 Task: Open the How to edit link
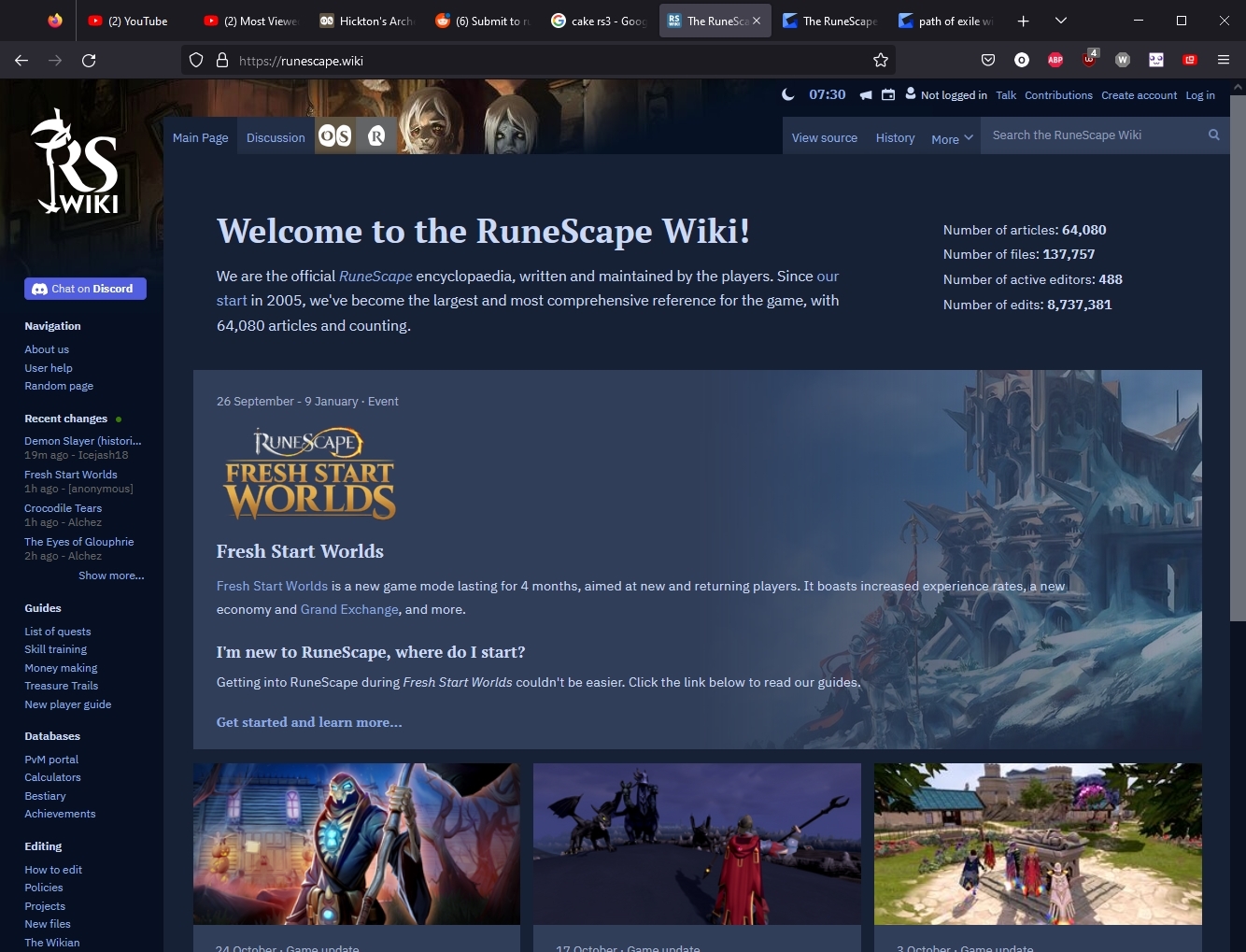[53, 870]
